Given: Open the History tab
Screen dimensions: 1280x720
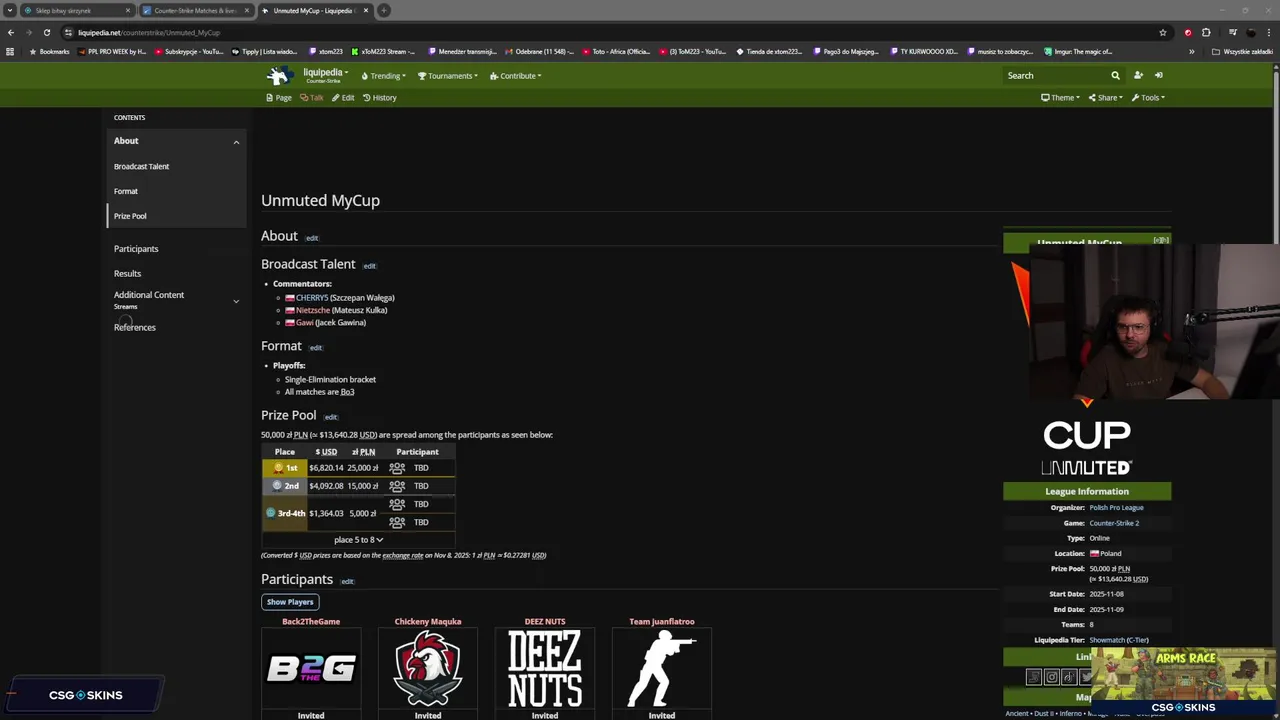Looking at the screenshot, I should 380,98.
